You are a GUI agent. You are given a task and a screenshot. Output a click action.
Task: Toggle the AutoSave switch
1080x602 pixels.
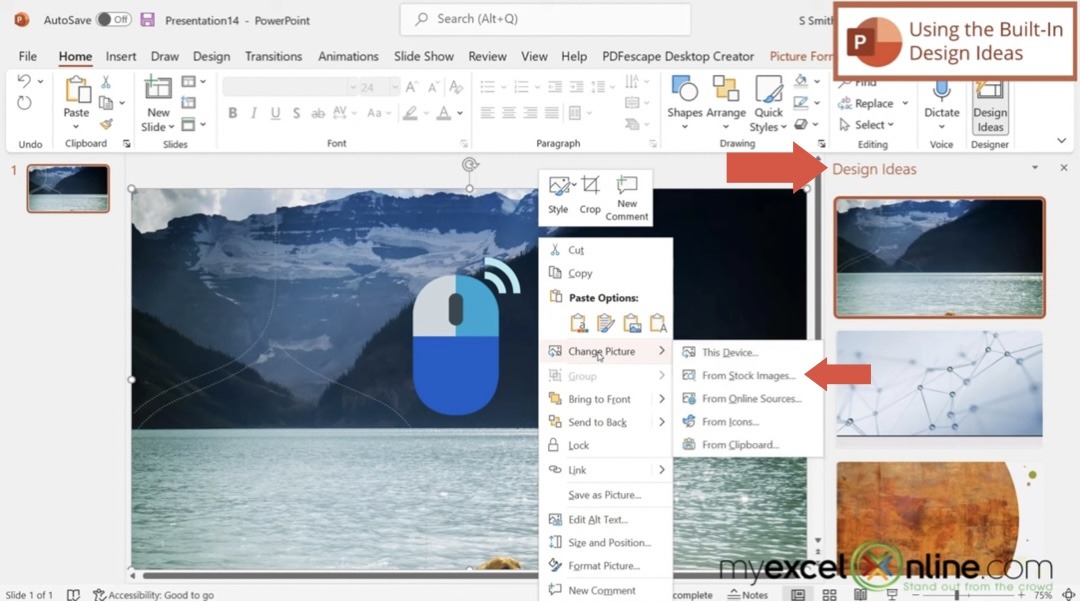[x=114, y=19]
